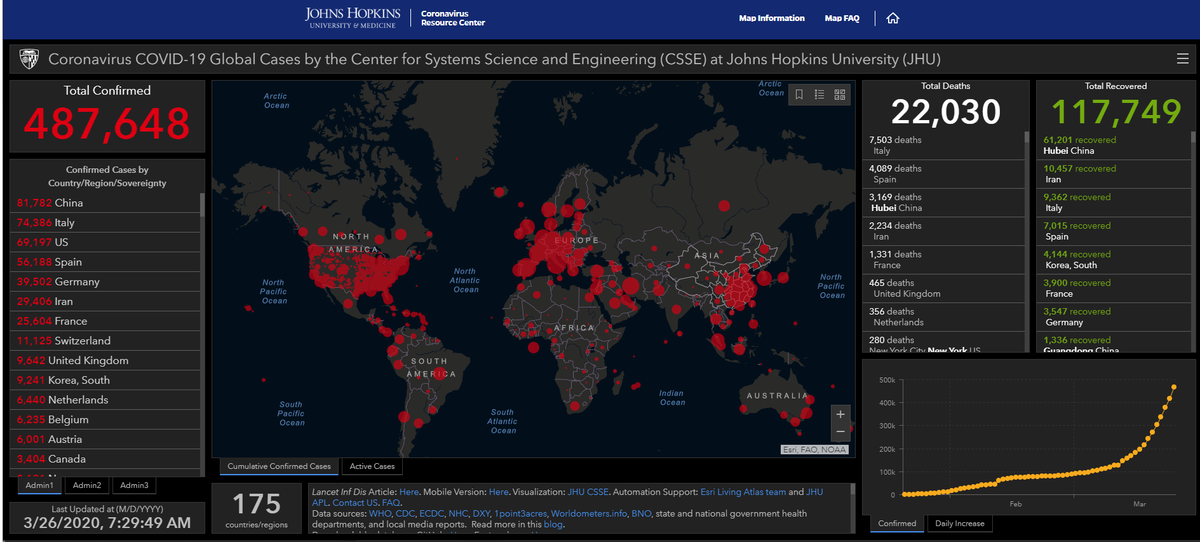Viewport: 1200px width, 542px height.
Task: Open the ECDC data source link
Action: pos(431,514)
